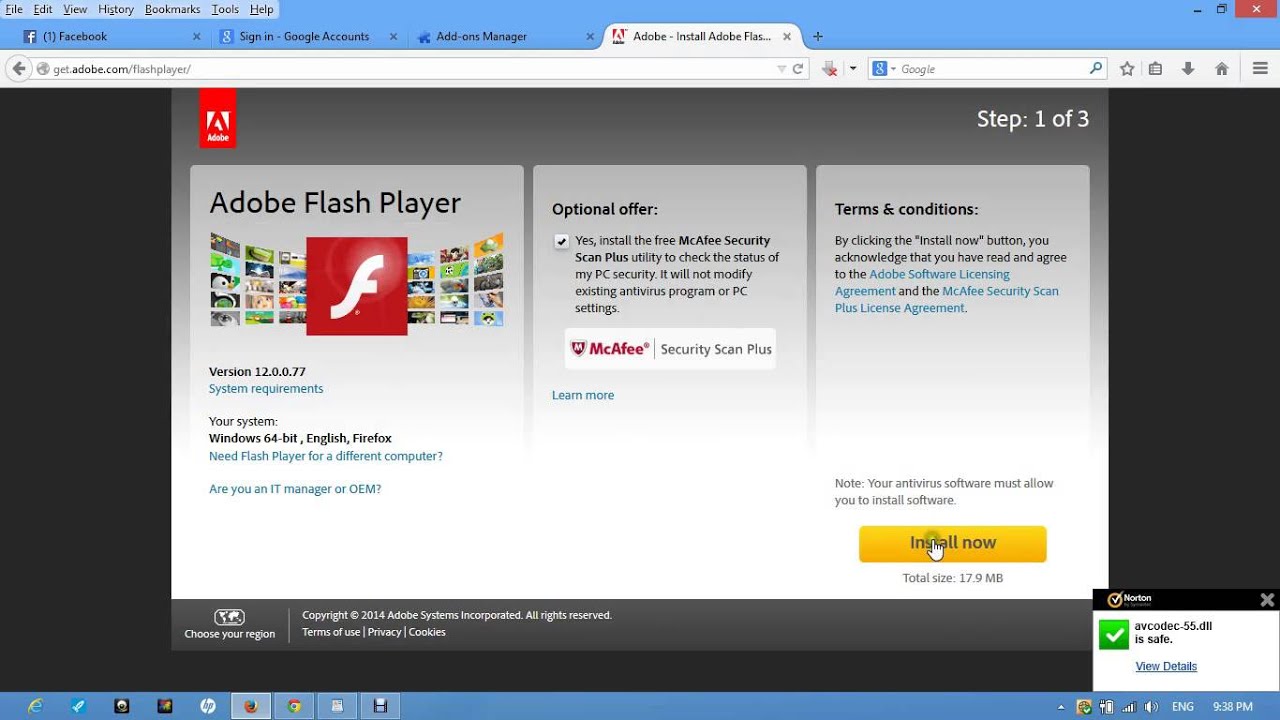This screenshot has height=720, width=1280.
Task: Open URL history dropdown arrow in address bar
Action: [782, 69]
